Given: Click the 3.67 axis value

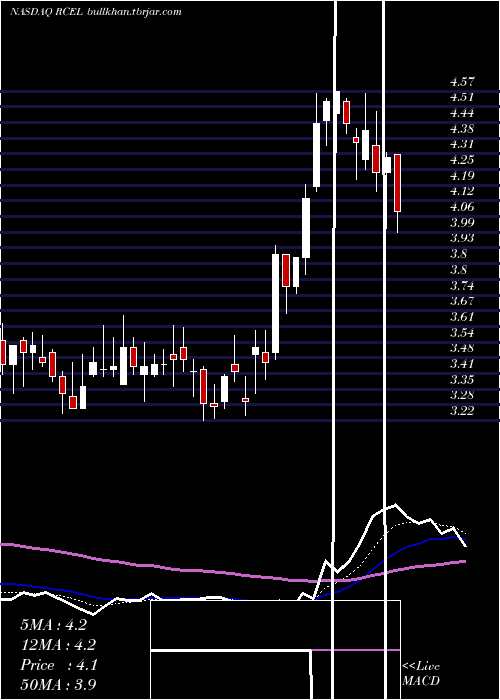Looking at the screenshot, I should click(x=462, y=301).
